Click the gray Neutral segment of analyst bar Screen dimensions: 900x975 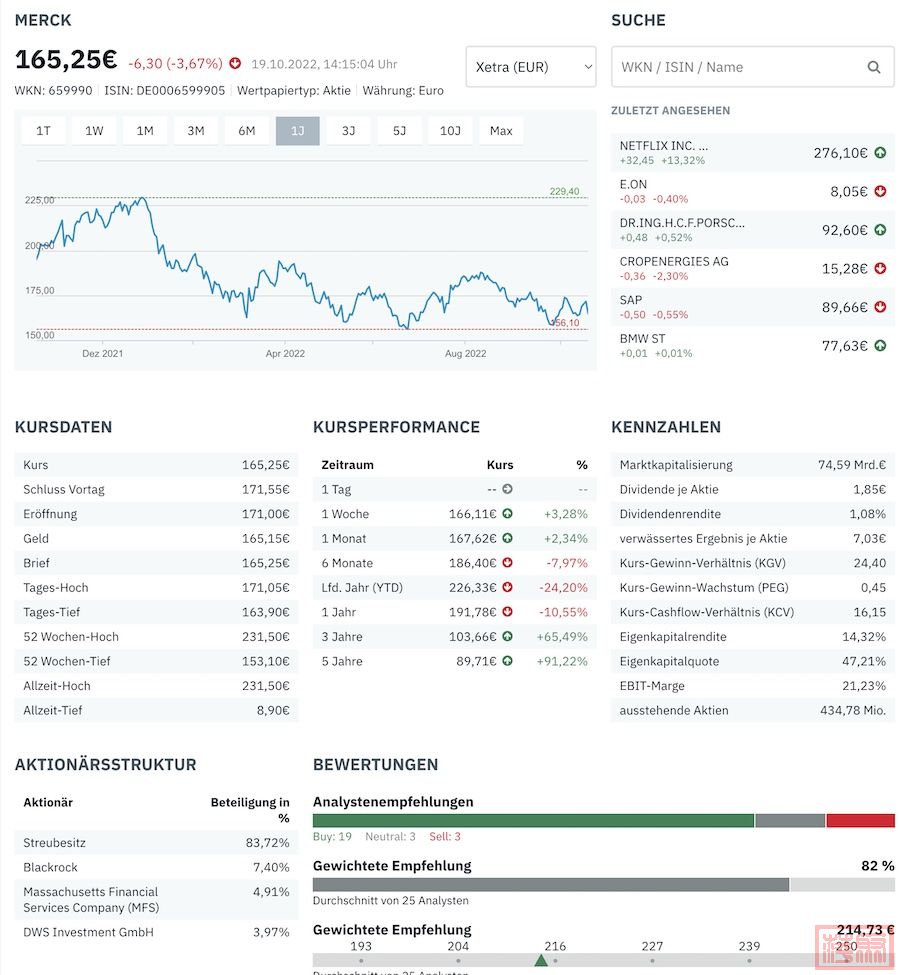pos(790,820)
